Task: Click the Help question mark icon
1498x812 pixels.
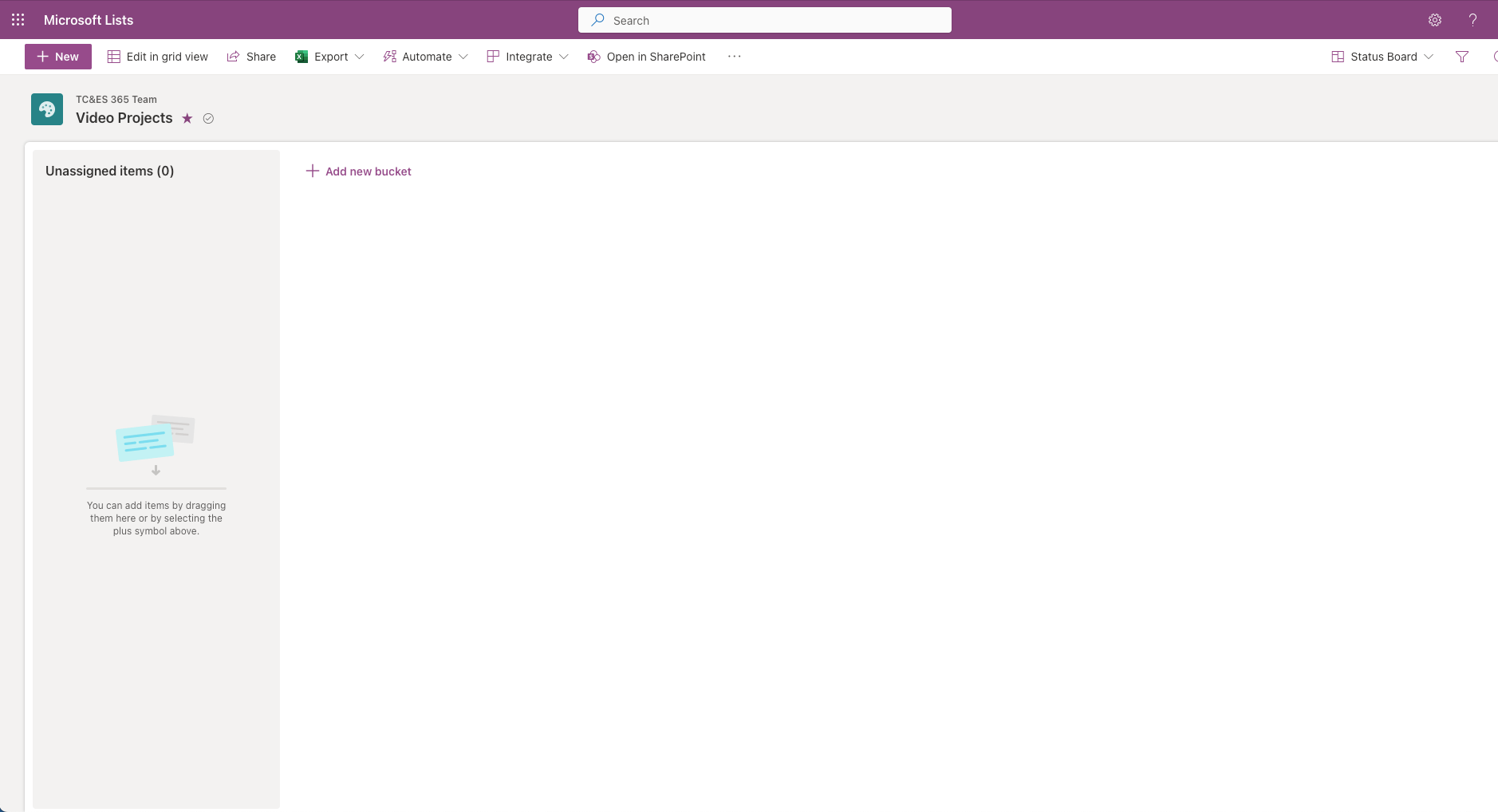Action: (x=1472, y=19)
